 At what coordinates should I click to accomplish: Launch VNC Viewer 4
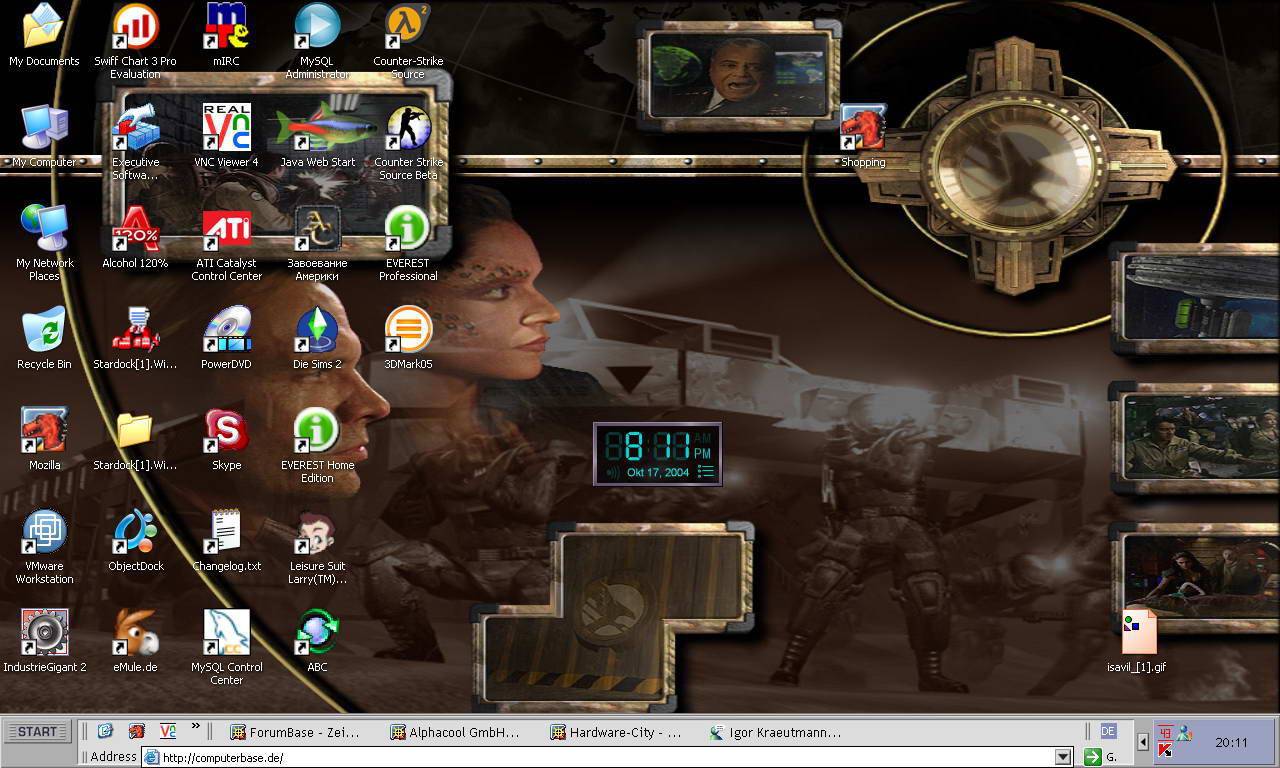tap(226, 136)
